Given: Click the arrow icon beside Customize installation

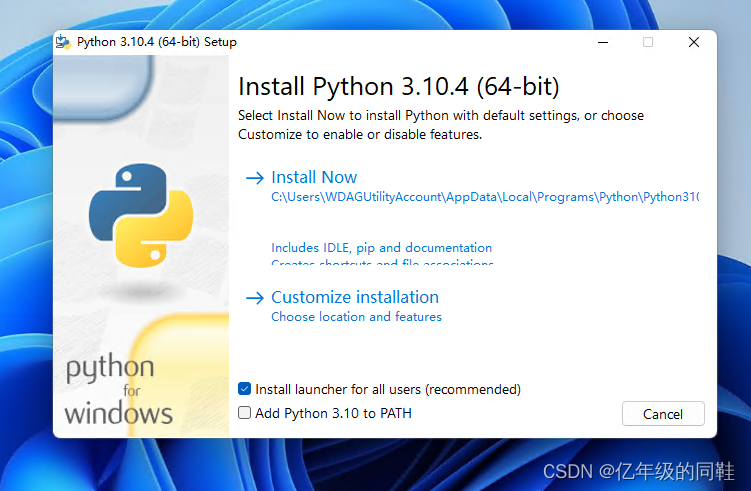Looking at the screenshot, I should 255,298.
